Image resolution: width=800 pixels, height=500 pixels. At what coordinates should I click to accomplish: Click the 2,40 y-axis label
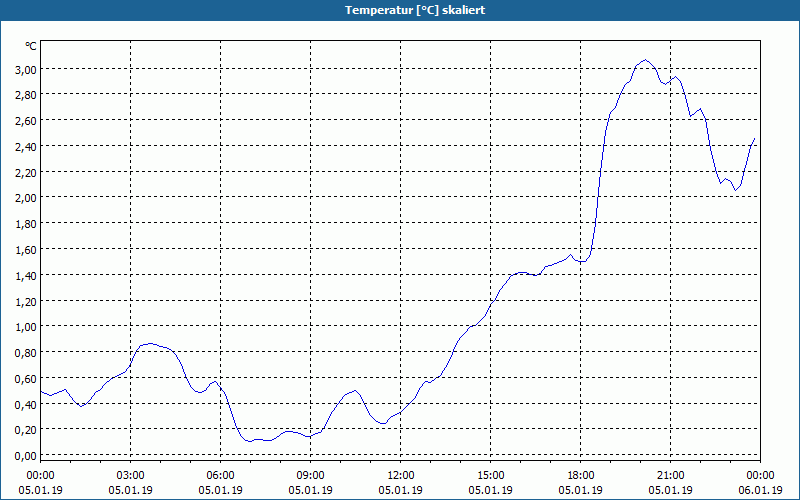tap(26, 147)
